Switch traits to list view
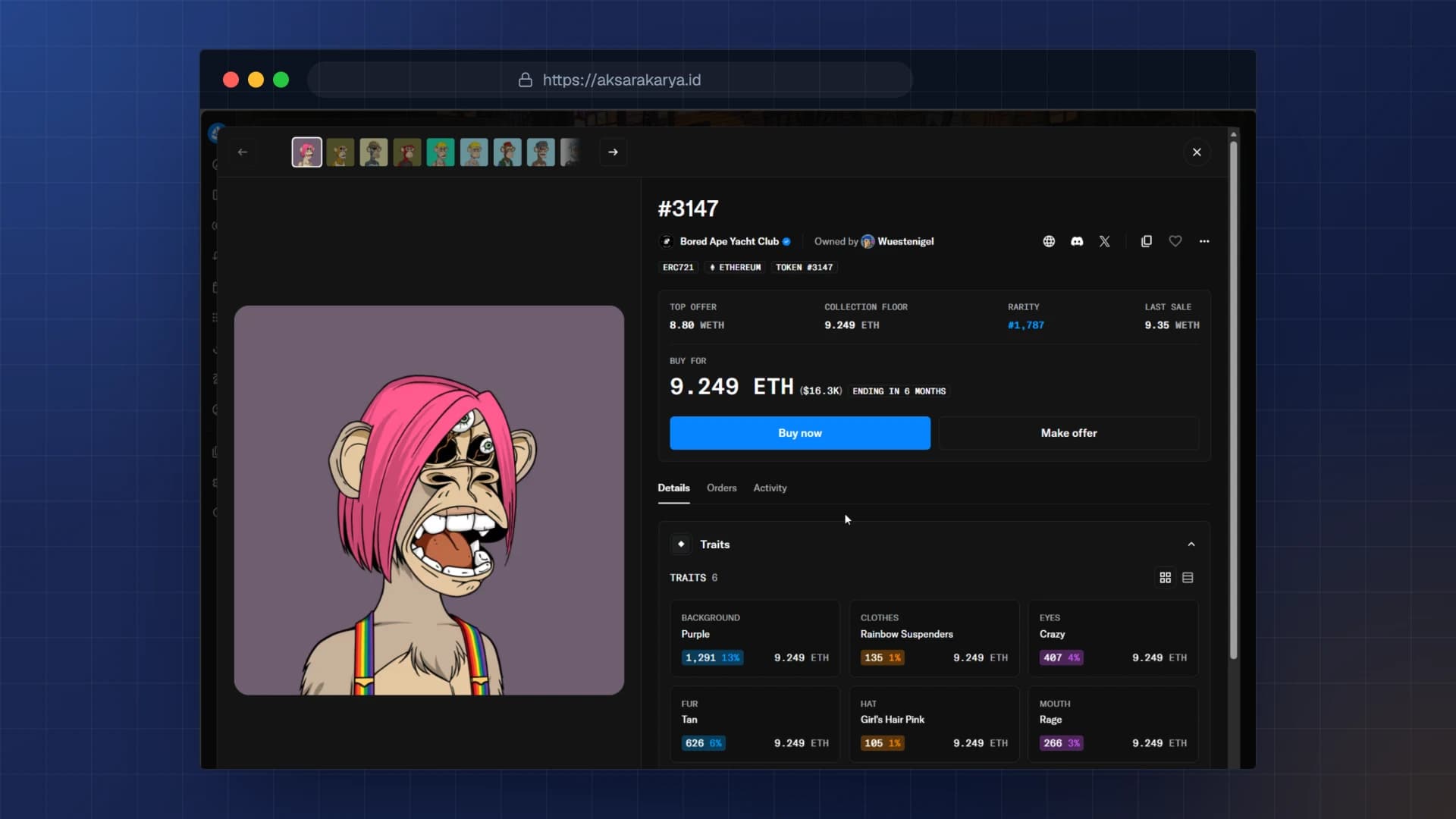Image resolution: width=1456 pixels, height=819 pixels. pos(1188,578)
